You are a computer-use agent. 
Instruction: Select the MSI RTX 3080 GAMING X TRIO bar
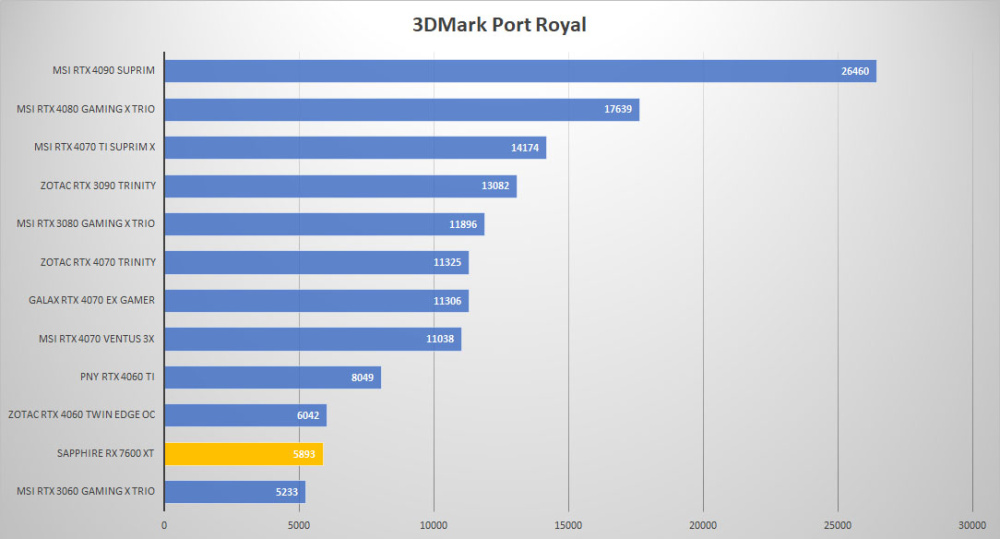325,224
